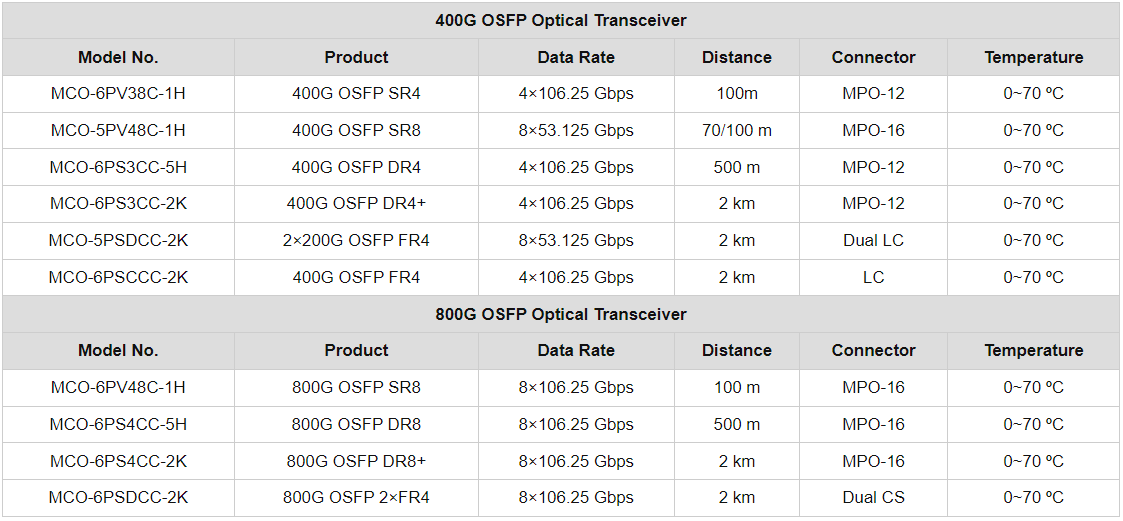
Task: Click the 800G OSFP DR8+ product cell
Action: tap(356, 461)
